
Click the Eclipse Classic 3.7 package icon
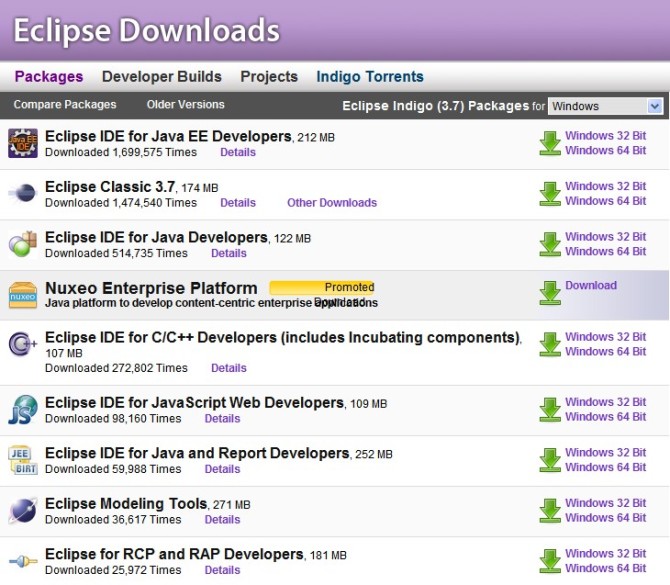tap(23, 193)
